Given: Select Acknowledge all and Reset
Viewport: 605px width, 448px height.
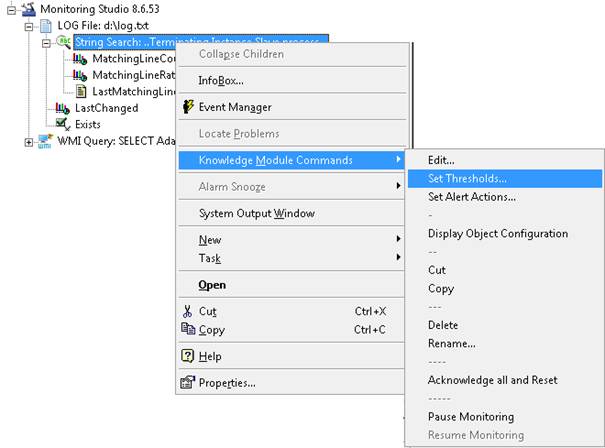Looking at the screenshot, I should click(492, 380).
